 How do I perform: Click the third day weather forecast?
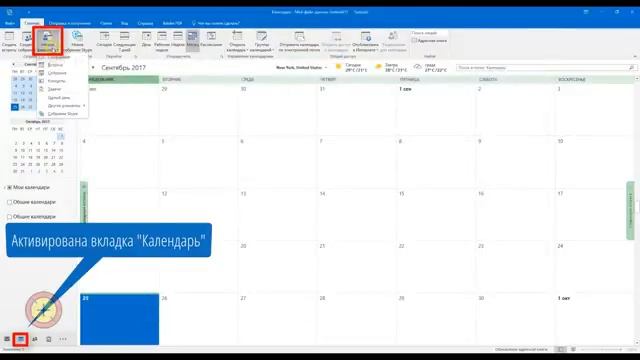430,67
